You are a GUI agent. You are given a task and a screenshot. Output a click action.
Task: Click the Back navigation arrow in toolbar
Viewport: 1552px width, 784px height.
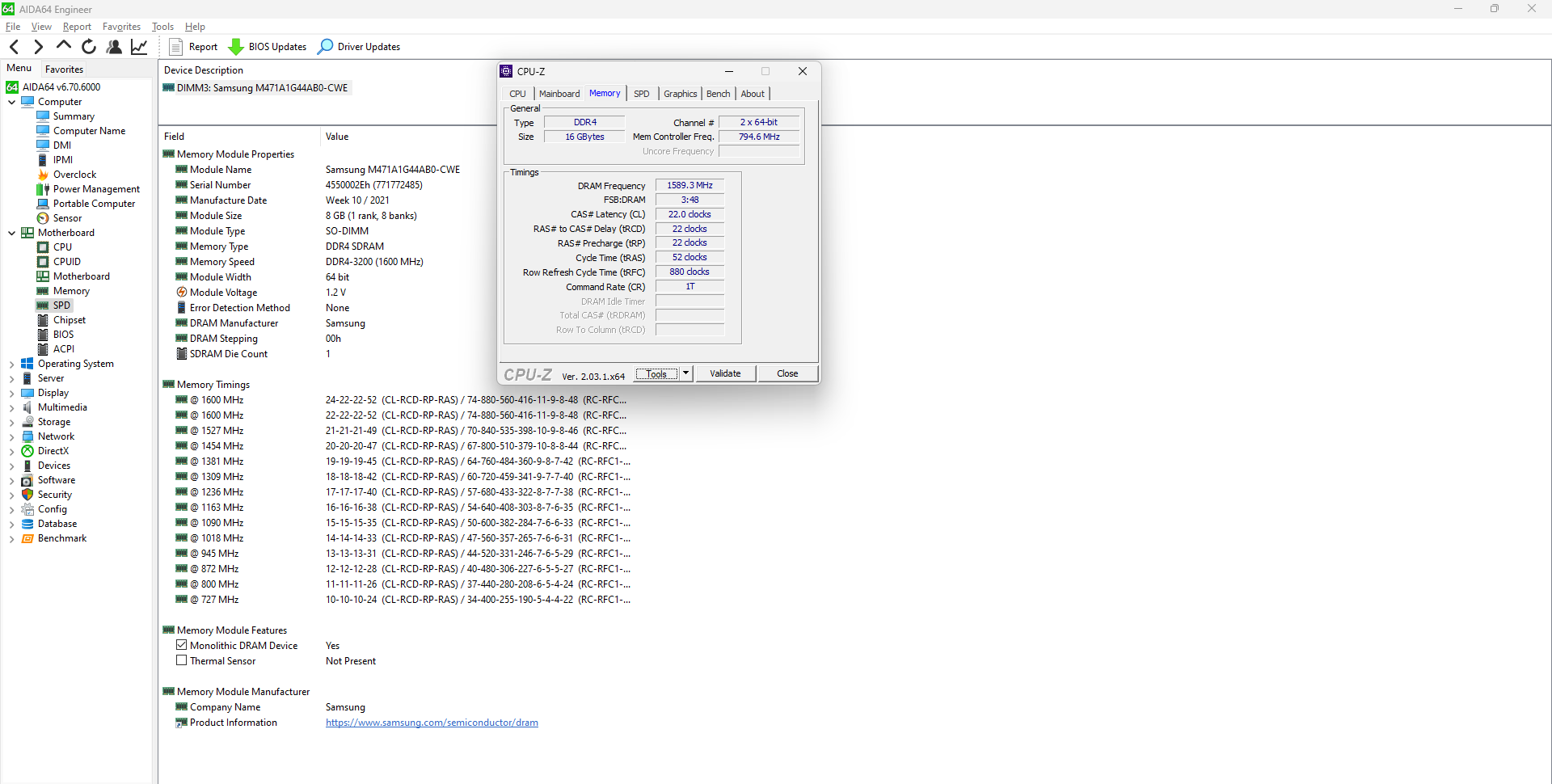pyautogui.click(x=14, y=47)
